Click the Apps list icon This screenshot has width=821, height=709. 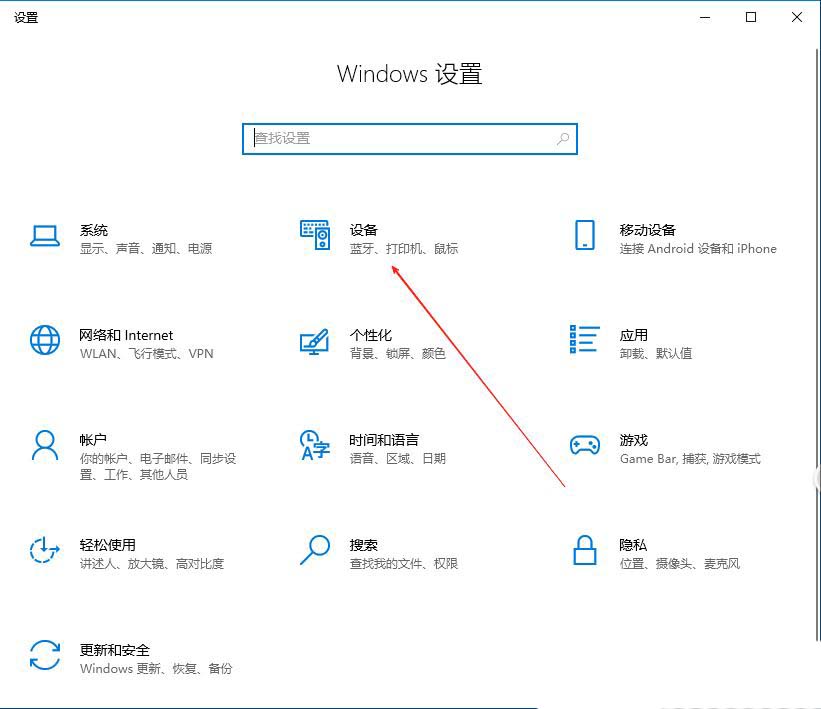(x=585, y=339)
